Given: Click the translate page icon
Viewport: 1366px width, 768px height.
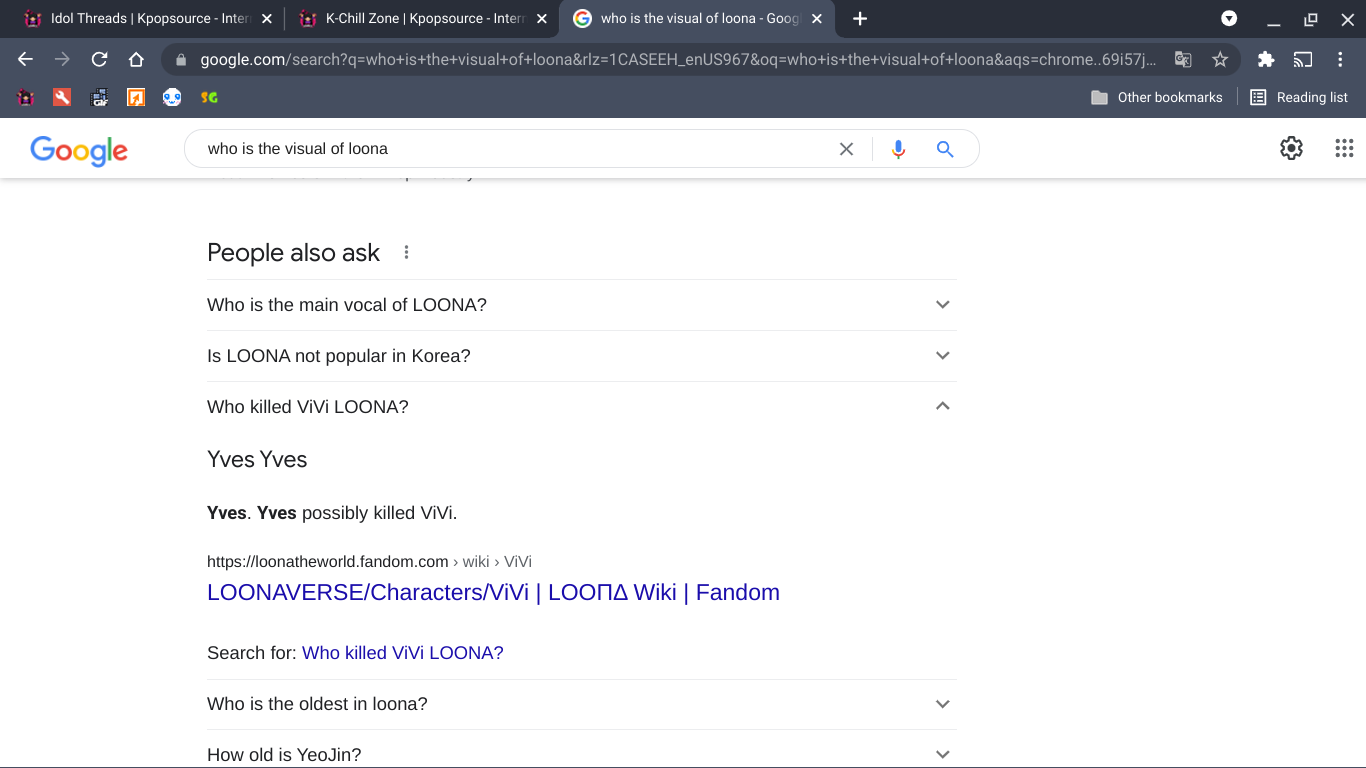Looking at the screenshot, I should pyautogui.click(x=1183, y=60).
